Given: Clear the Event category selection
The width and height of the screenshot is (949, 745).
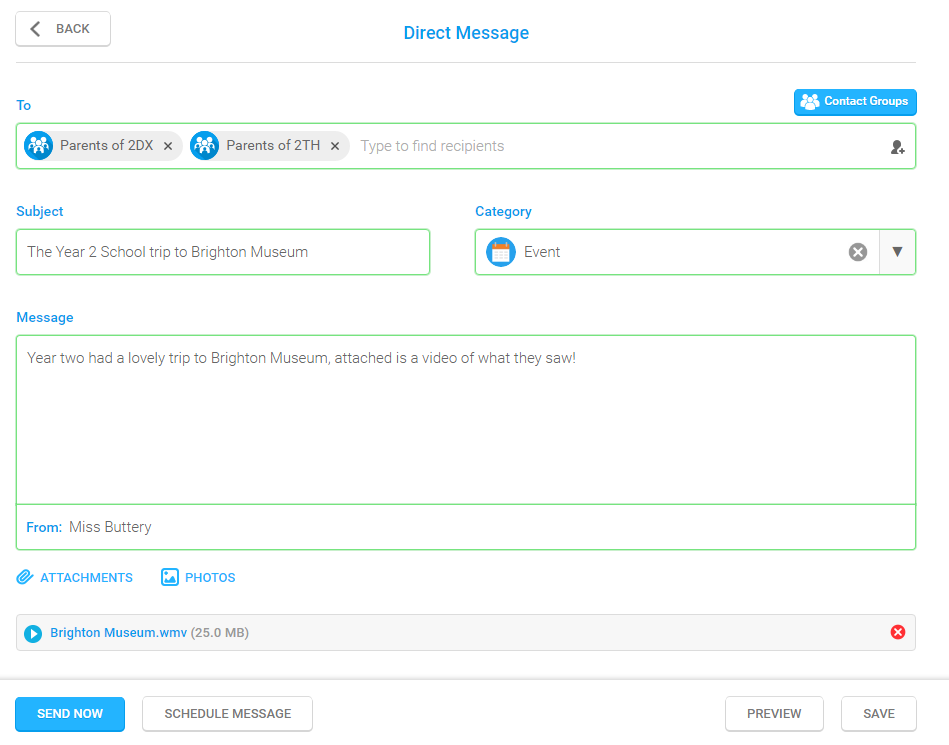Looking at the screenshot, I should 858,252.
